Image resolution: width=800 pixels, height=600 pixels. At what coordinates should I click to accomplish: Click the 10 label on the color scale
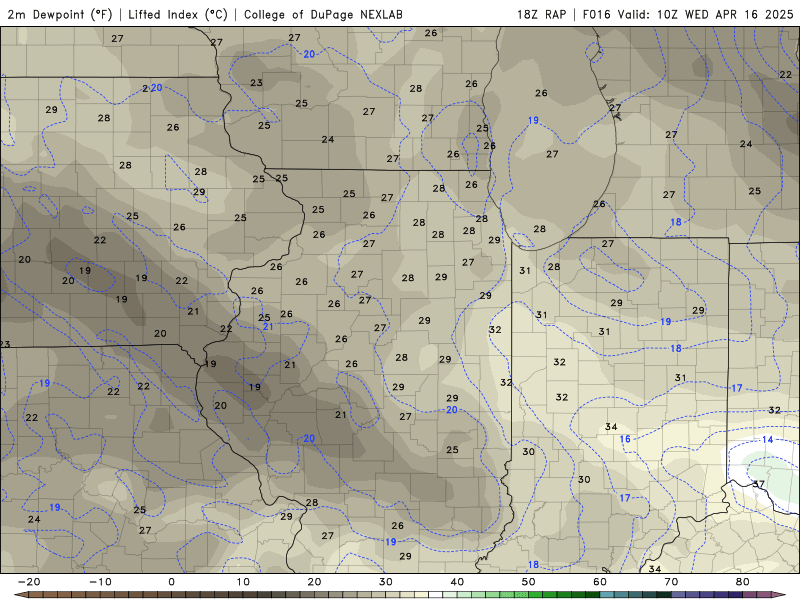click(x=243, y=582)
